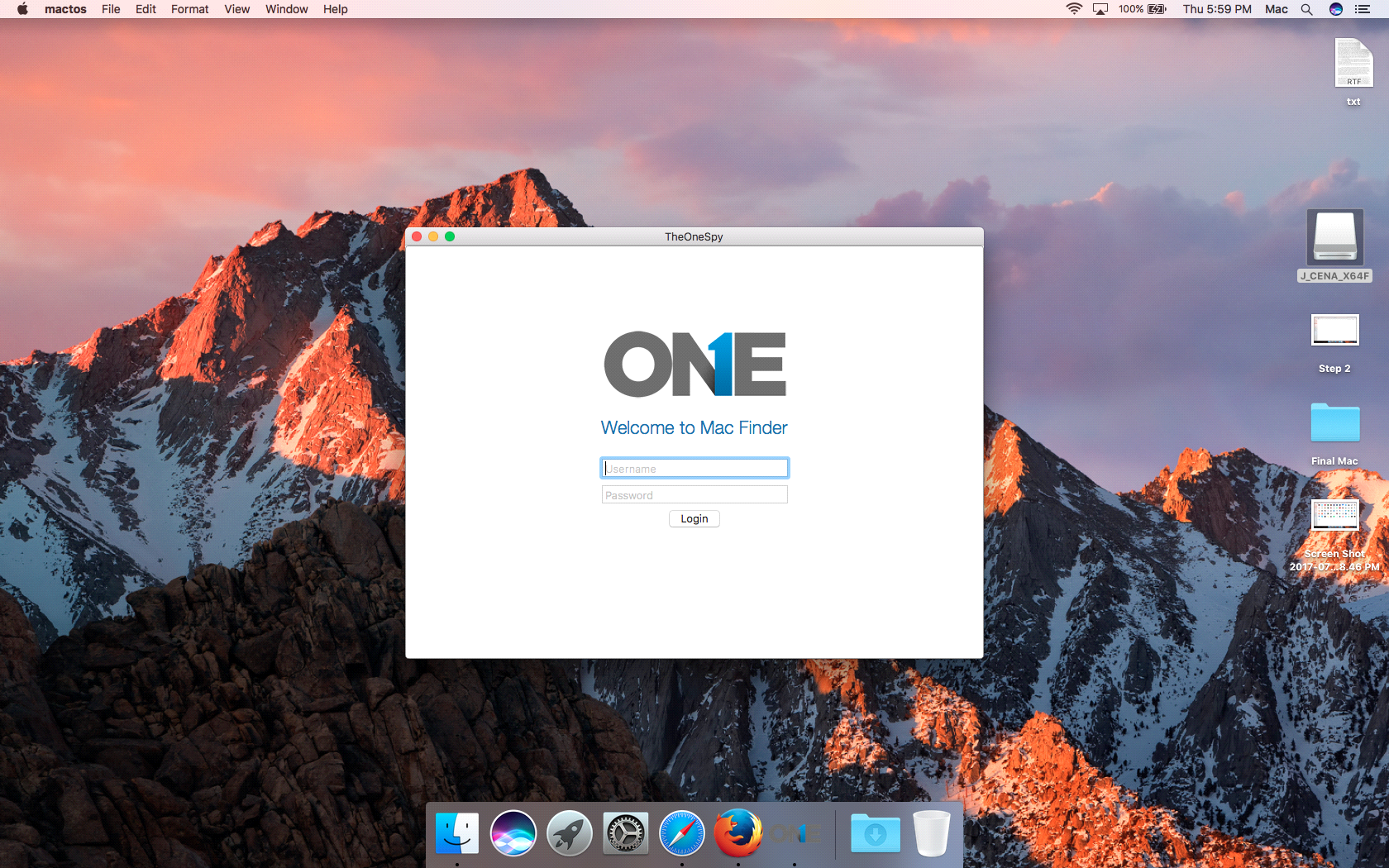Open the Window menu
Viewport: 1389px width, 868px height.
(286, 9)
